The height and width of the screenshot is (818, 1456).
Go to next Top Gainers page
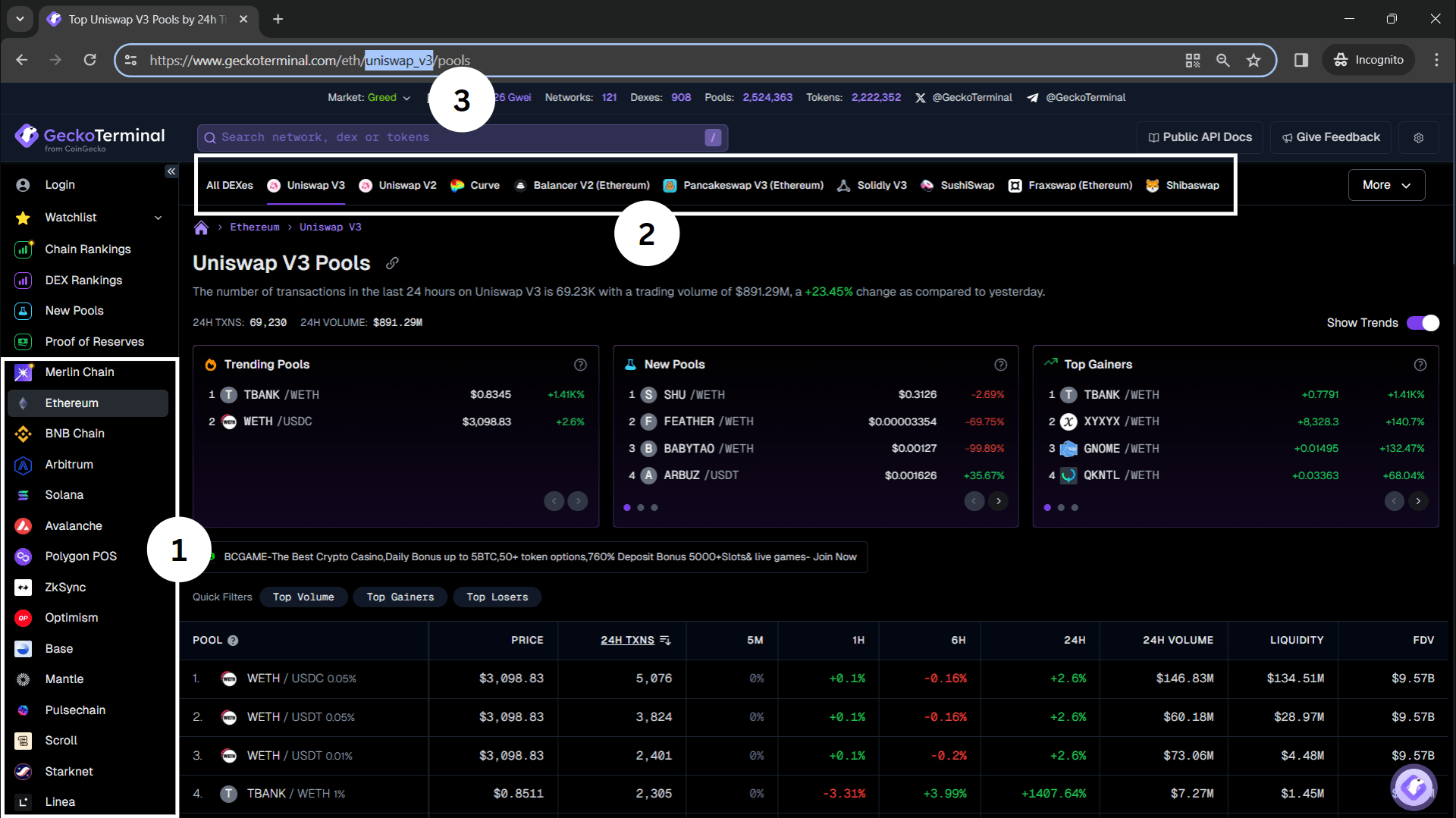pyautogui.click(x=1418, y=501)
